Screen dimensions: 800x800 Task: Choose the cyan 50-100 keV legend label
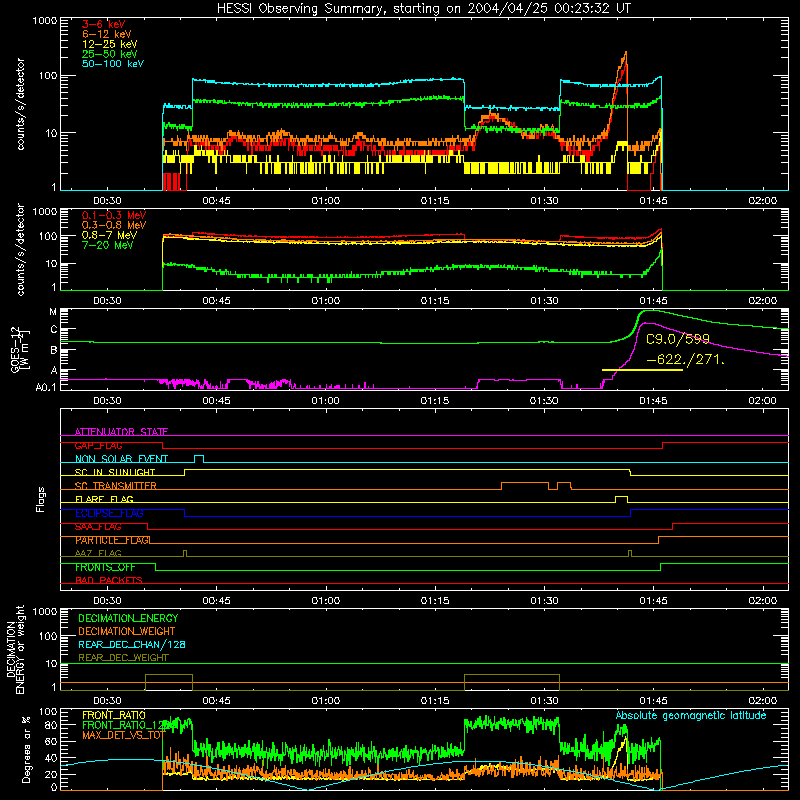113,64
